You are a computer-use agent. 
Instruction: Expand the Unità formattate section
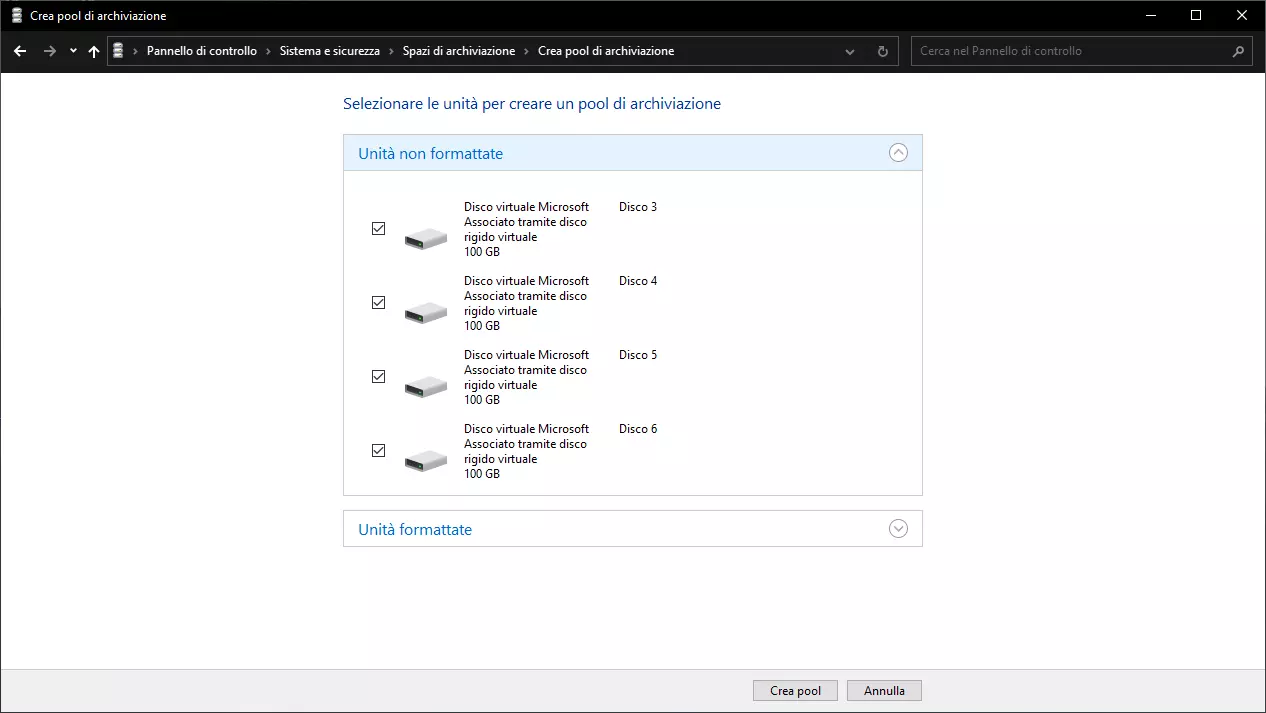tap(898, 529)
